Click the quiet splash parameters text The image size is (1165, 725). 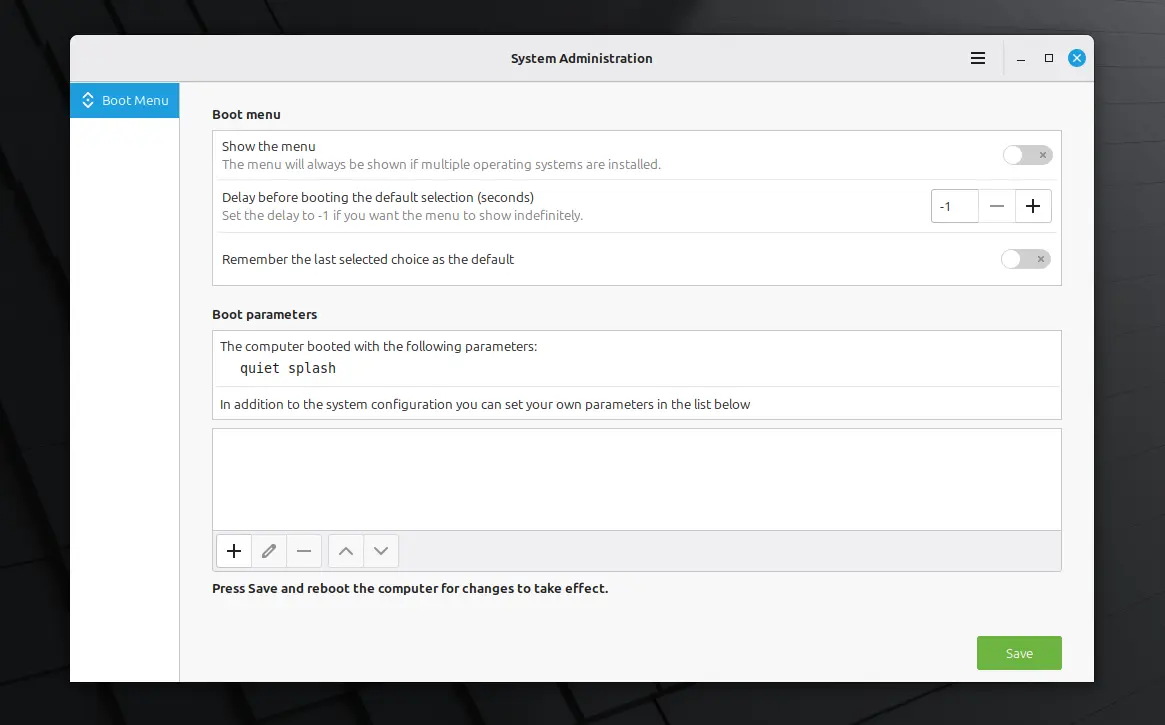click(x=288, y=368)
